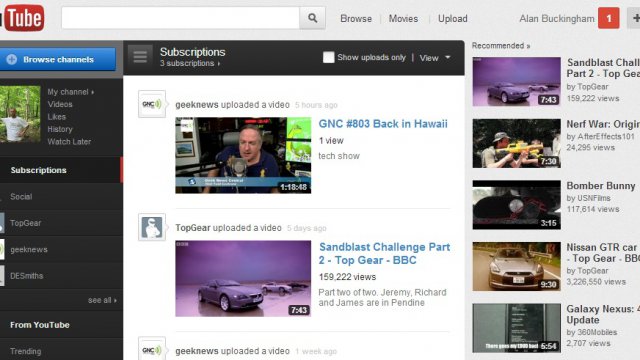Play Sandblast Challenge thumbnail in the feed
The height and width of the screenshot is (360, 640).
click(243, 279)
